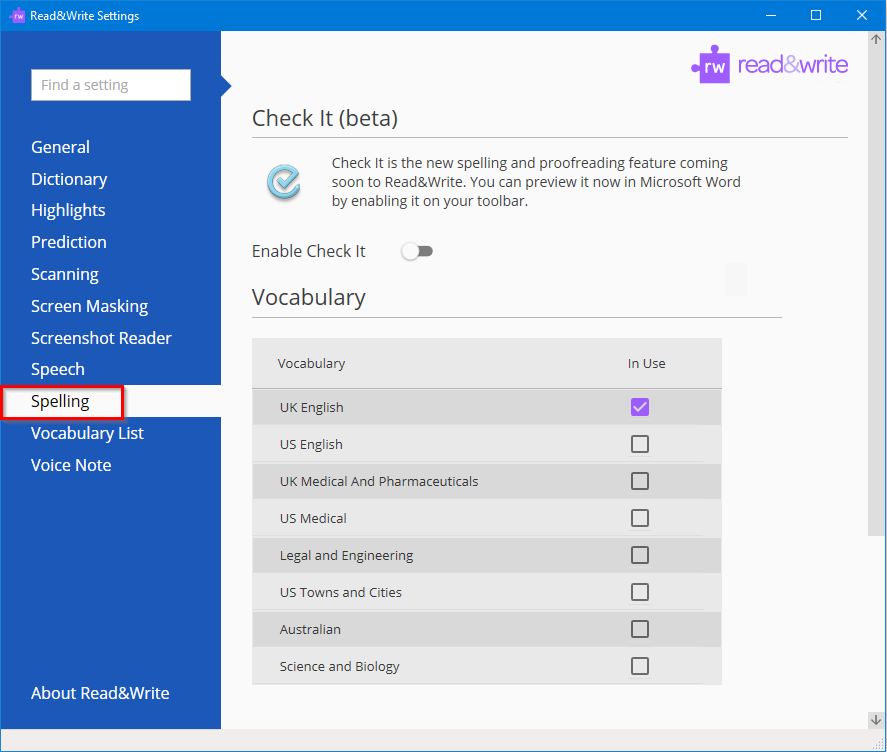This screenshot has height=752, width=887.
Task: Maximize the Read&Write Settings window
Action: [816, 15]
